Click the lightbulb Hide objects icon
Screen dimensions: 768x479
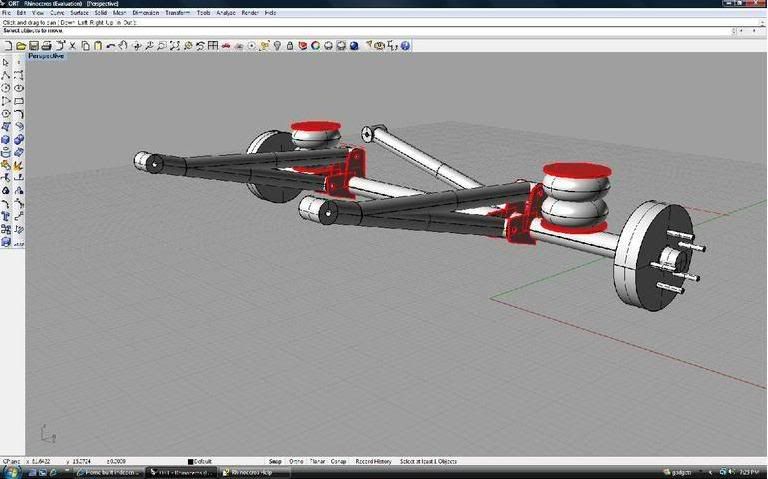[x=277, y=46]
